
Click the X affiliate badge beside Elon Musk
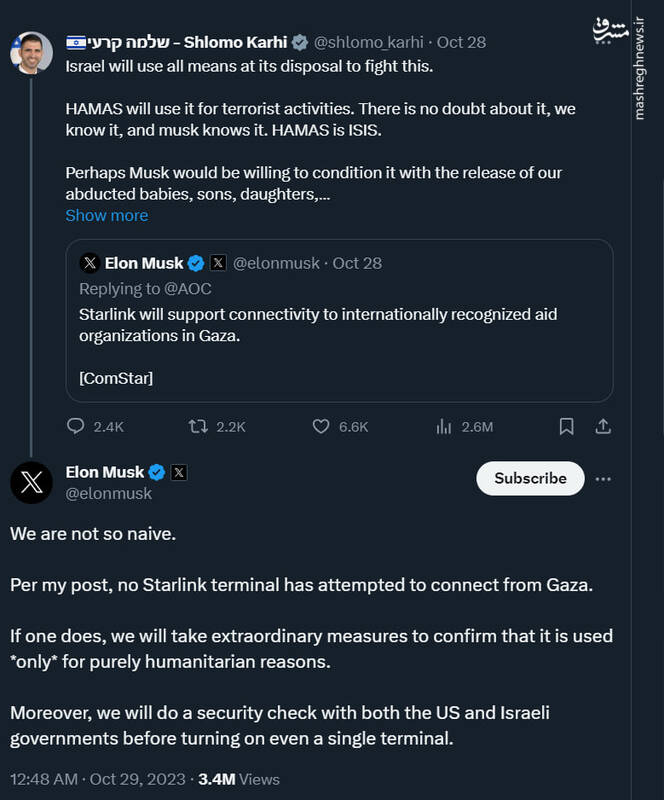click(x=179, y=472)
